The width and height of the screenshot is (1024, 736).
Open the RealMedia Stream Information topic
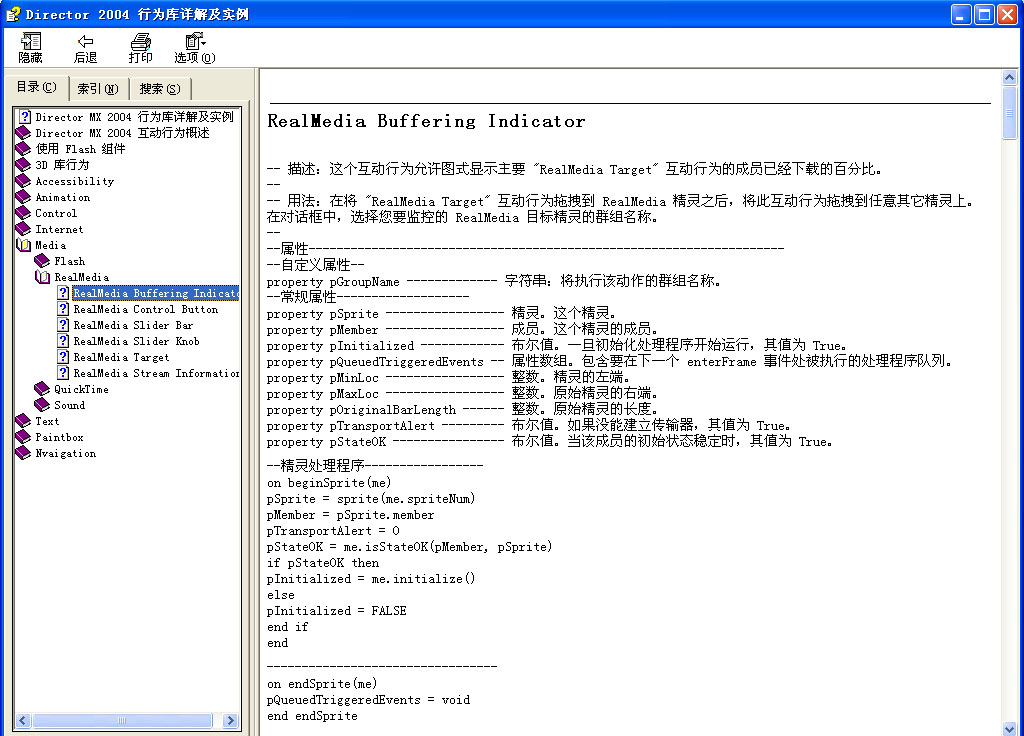(x=157, y=373)
